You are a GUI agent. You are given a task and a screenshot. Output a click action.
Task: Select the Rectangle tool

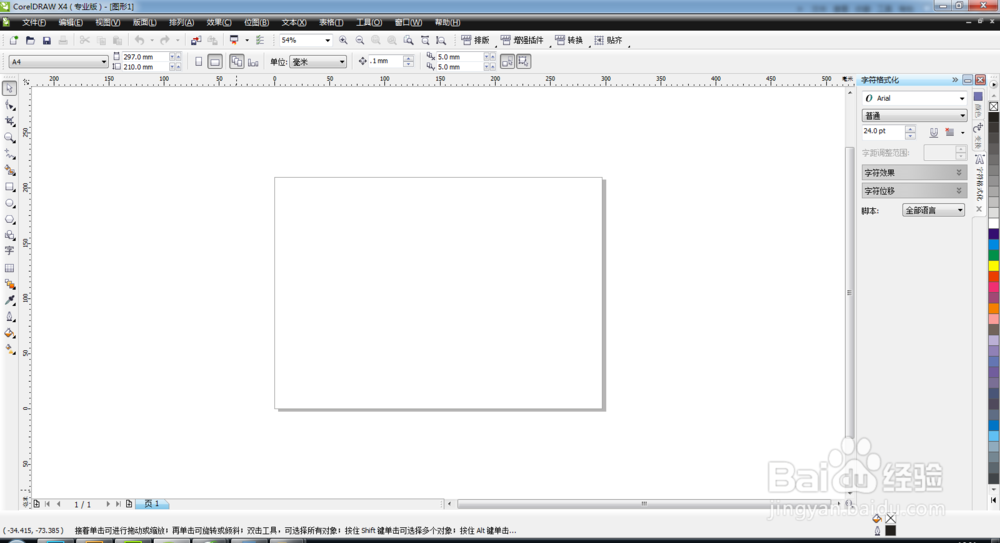pos(10,187)
